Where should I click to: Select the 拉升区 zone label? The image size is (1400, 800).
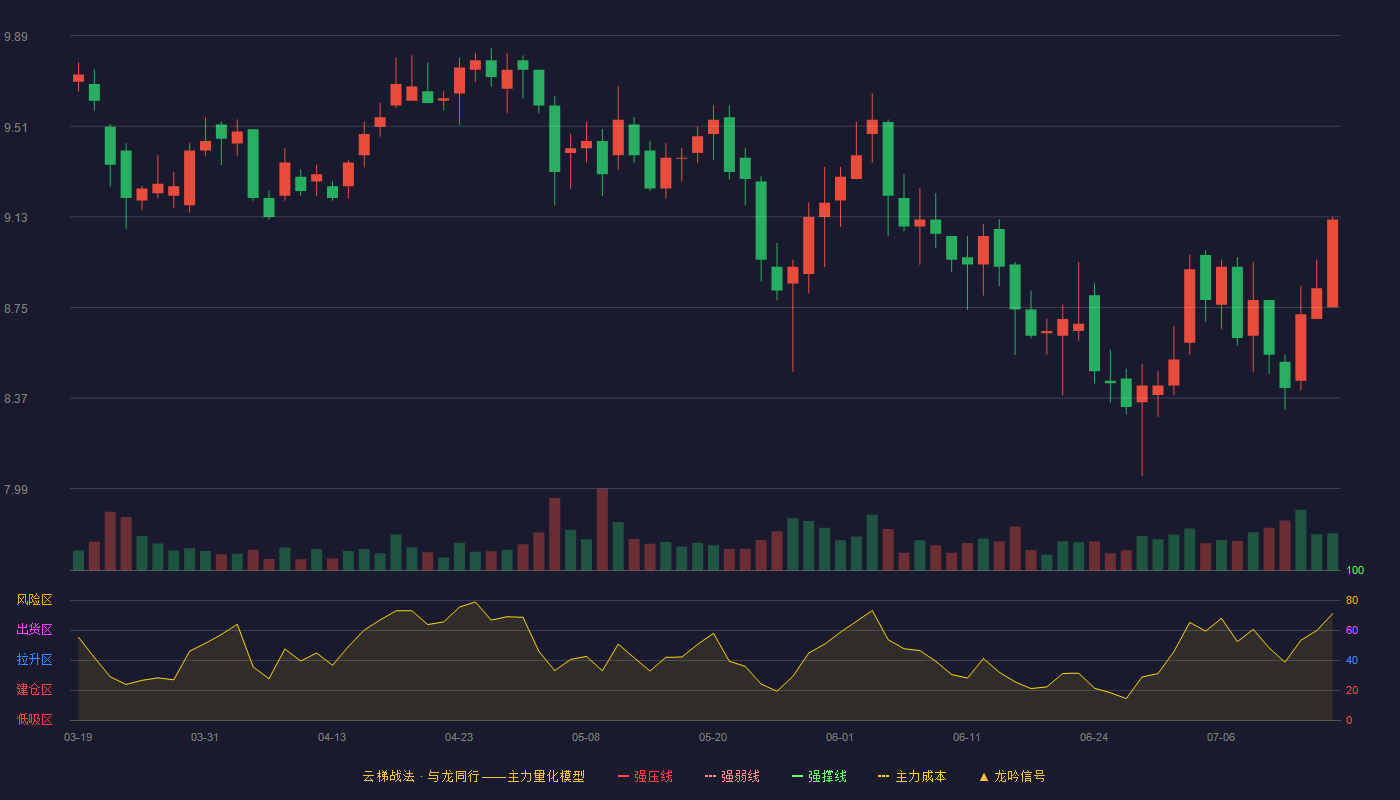[x=34, y=660]
